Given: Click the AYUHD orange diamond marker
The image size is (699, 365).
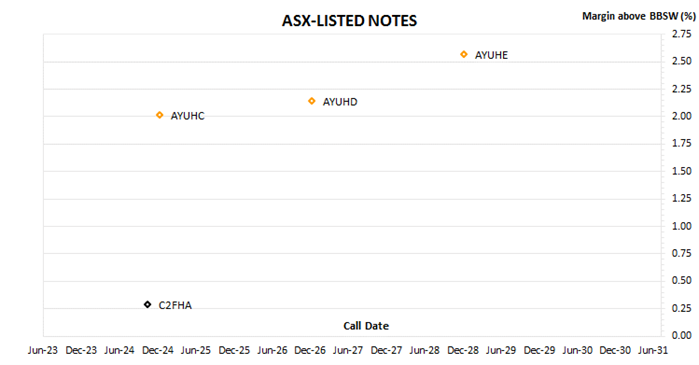Looking at the screenshot, I should (312, 101).
